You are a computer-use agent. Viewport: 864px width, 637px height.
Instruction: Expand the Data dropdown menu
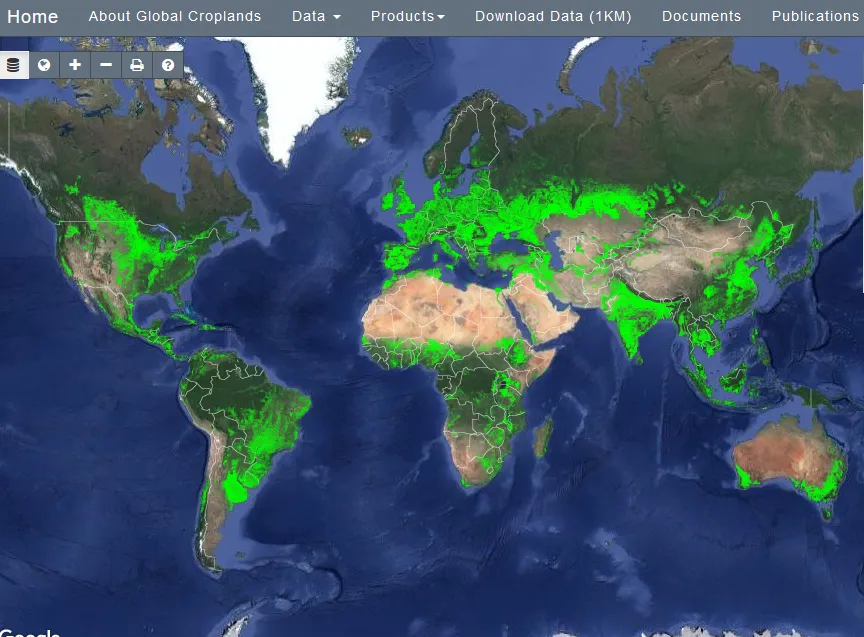316,16
